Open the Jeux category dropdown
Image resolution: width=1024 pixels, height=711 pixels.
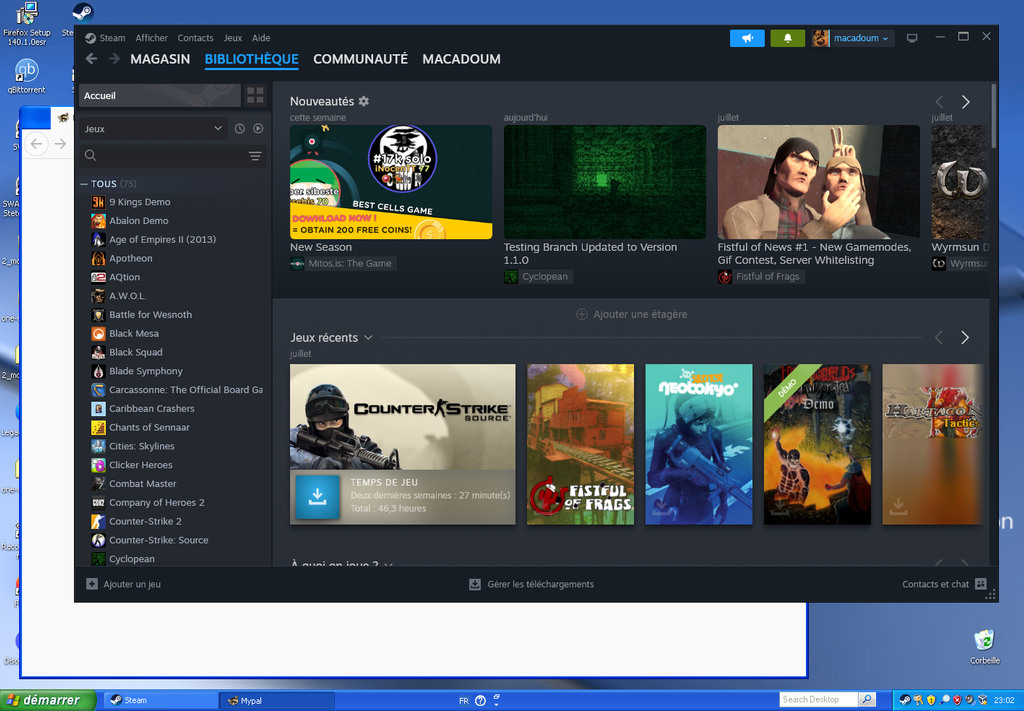pos(153,129)
